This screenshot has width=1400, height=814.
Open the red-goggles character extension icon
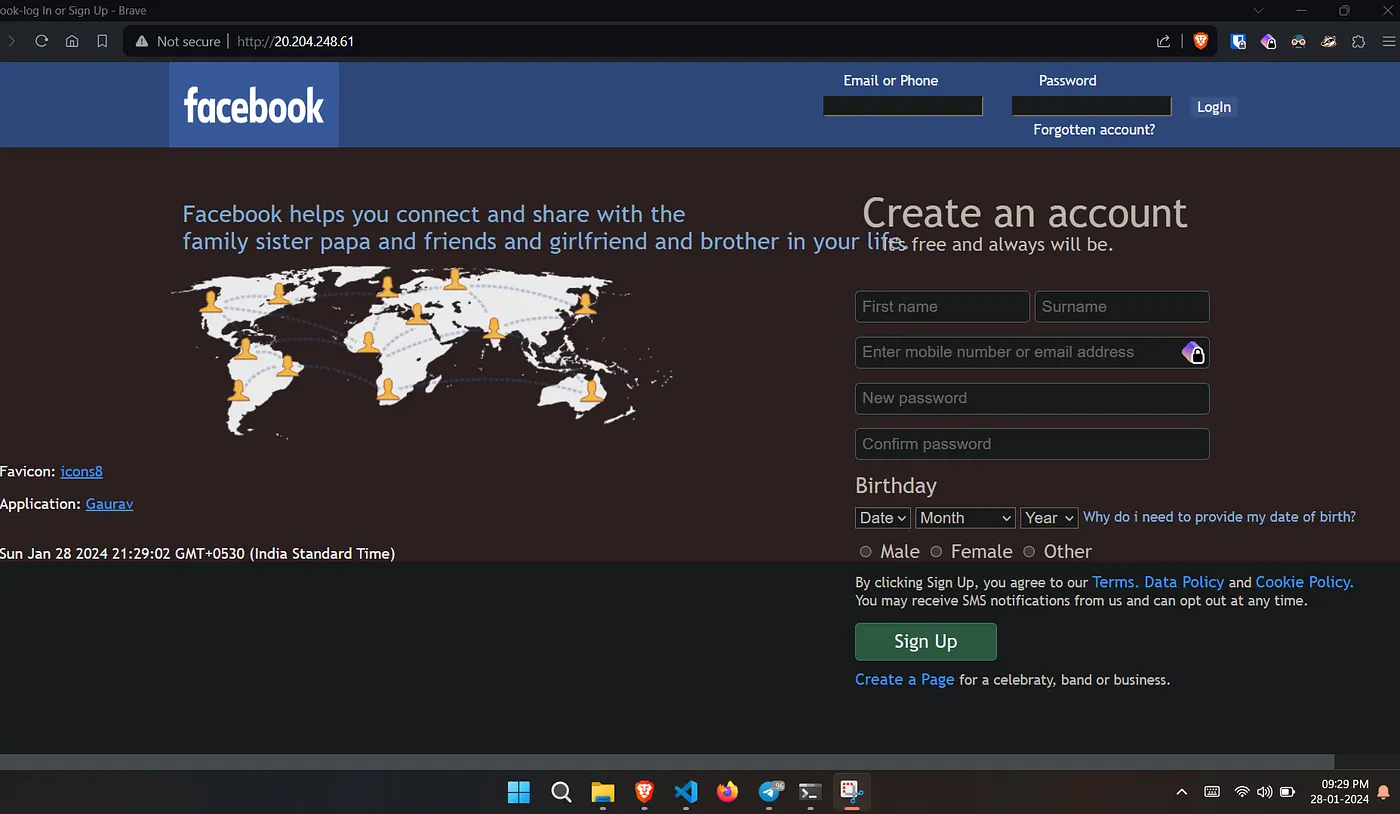point(1298,41)
